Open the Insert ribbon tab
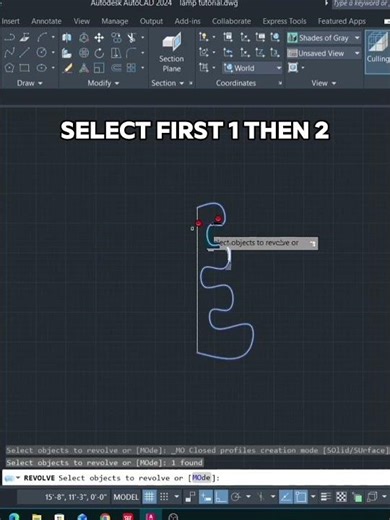390x520 pixels. coord(10,21)
